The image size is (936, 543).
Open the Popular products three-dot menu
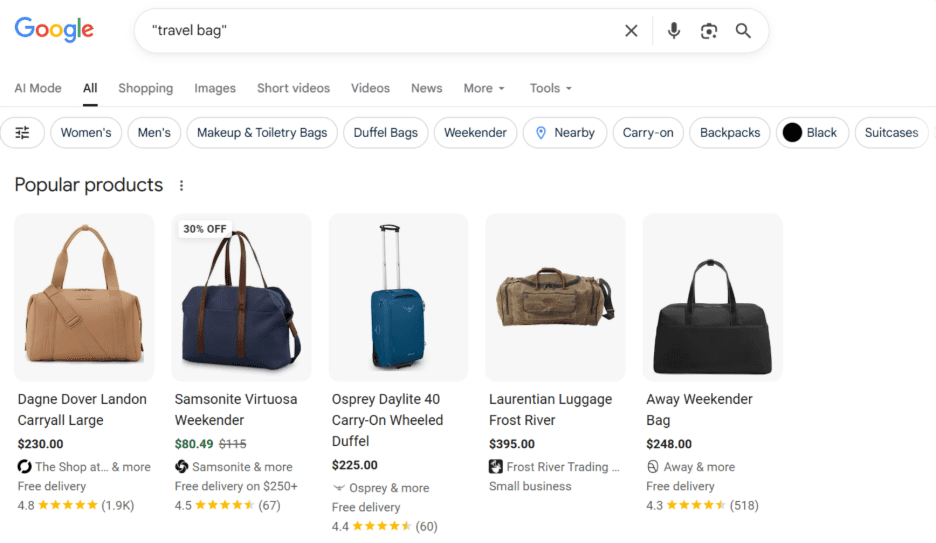pos(181,186)
